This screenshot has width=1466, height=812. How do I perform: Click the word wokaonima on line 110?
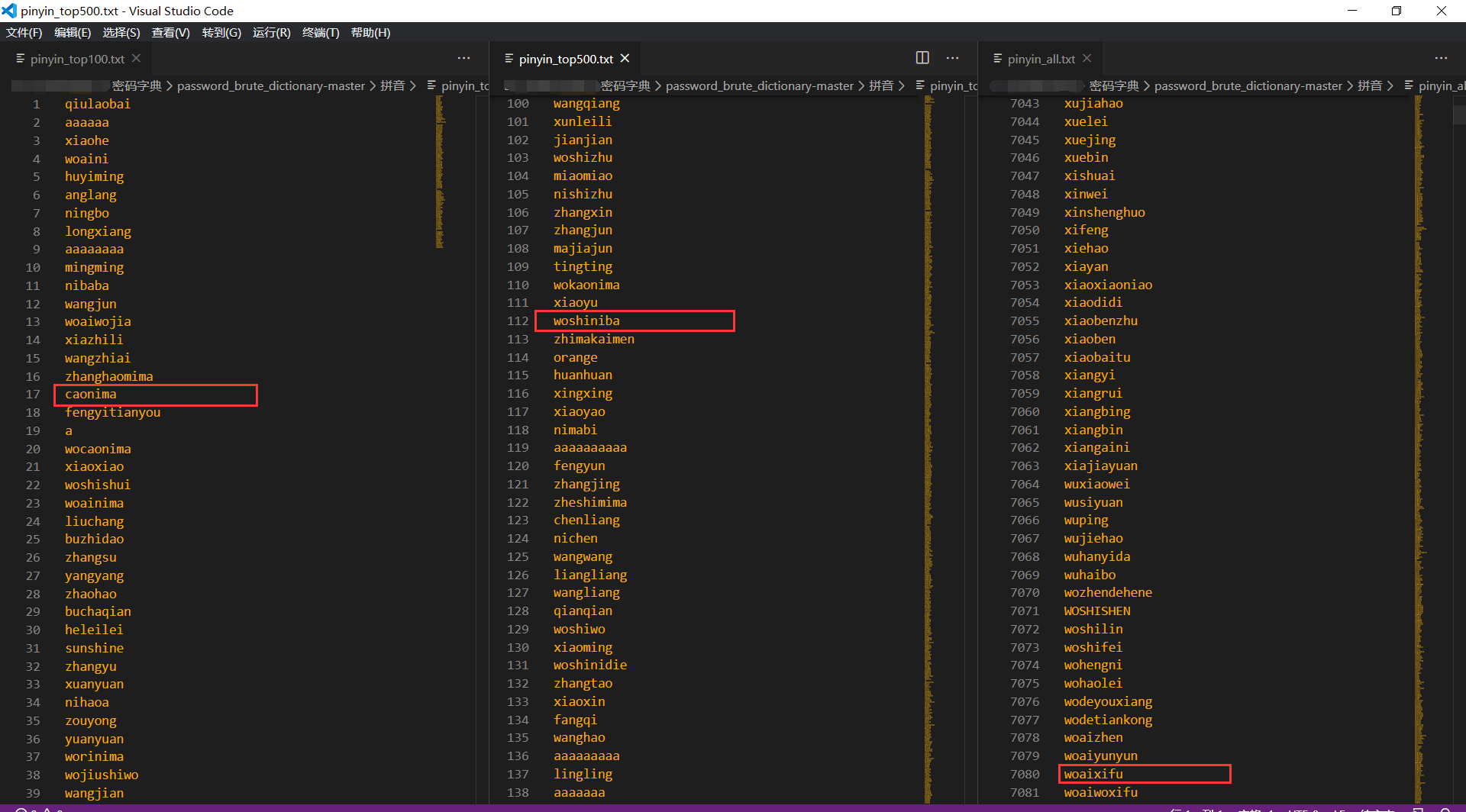click(x=586, y=285)
